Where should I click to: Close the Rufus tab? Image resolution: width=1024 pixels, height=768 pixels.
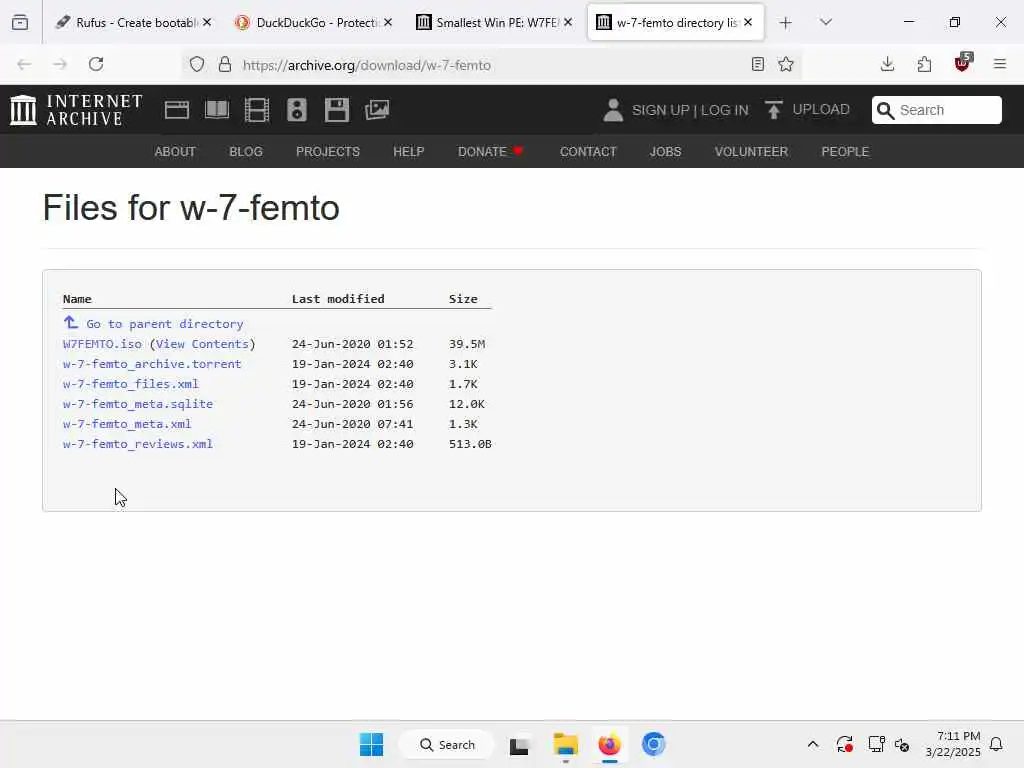pos(207,22)
